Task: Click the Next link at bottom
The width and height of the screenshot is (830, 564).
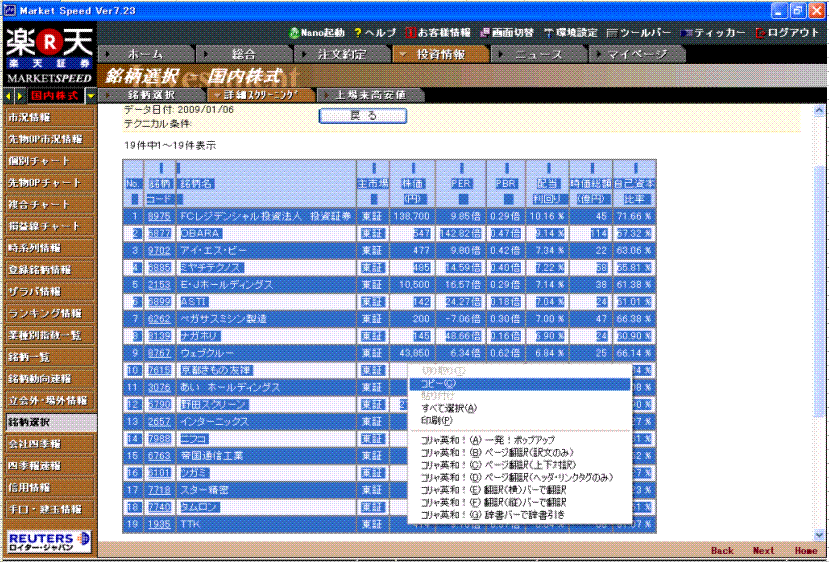Action: click(764, 551)
